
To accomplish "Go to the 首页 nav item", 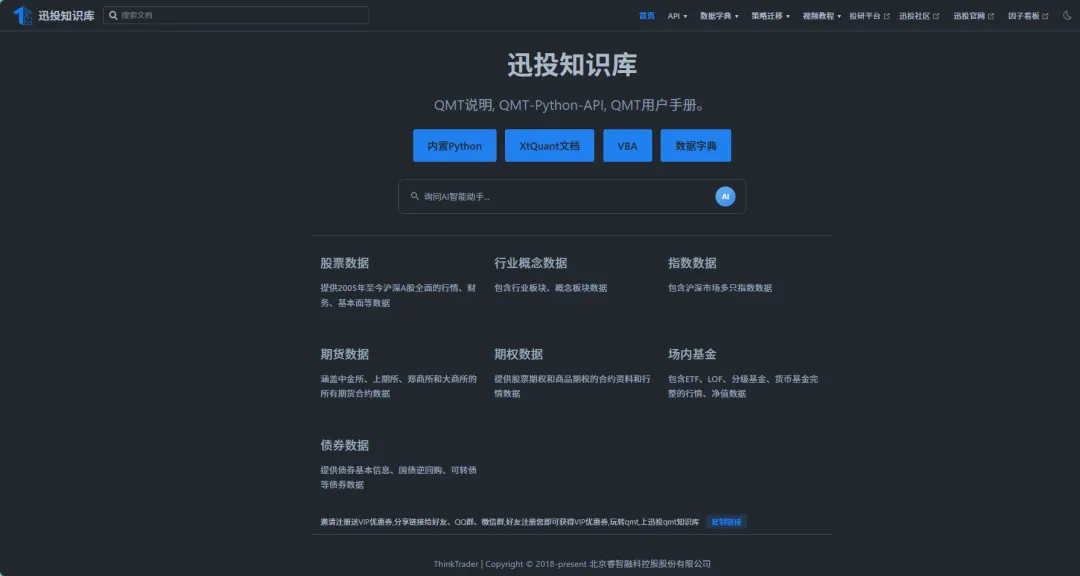I will (647, 16).
